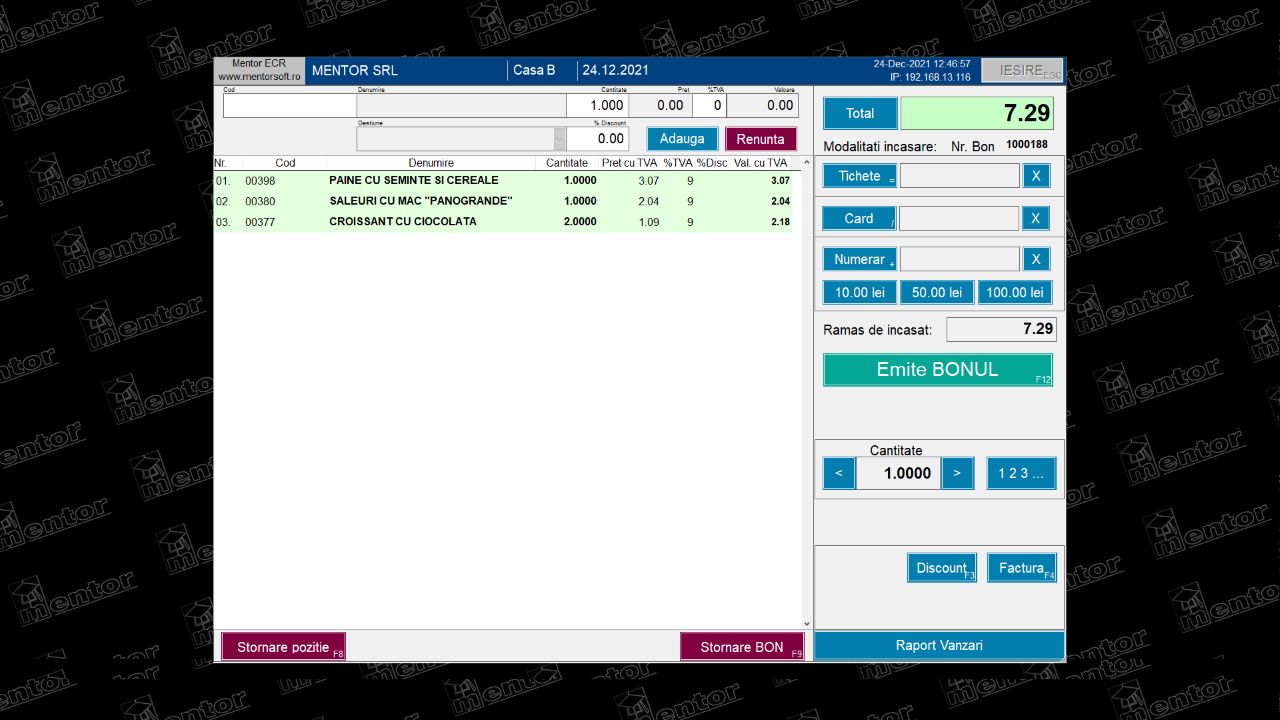Screen dimensions: 1280x720
Task: Open the Gestiune dropdown list
Action: (x=559, y=139)
